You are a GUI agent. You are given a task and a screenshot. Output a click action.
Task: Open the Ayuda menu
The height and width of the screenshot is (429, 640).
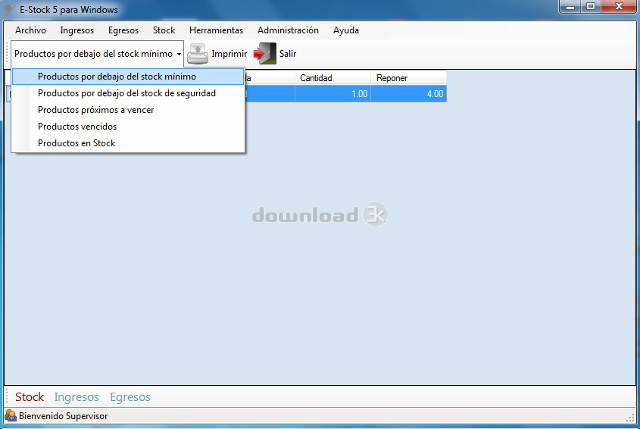[346, 30]
